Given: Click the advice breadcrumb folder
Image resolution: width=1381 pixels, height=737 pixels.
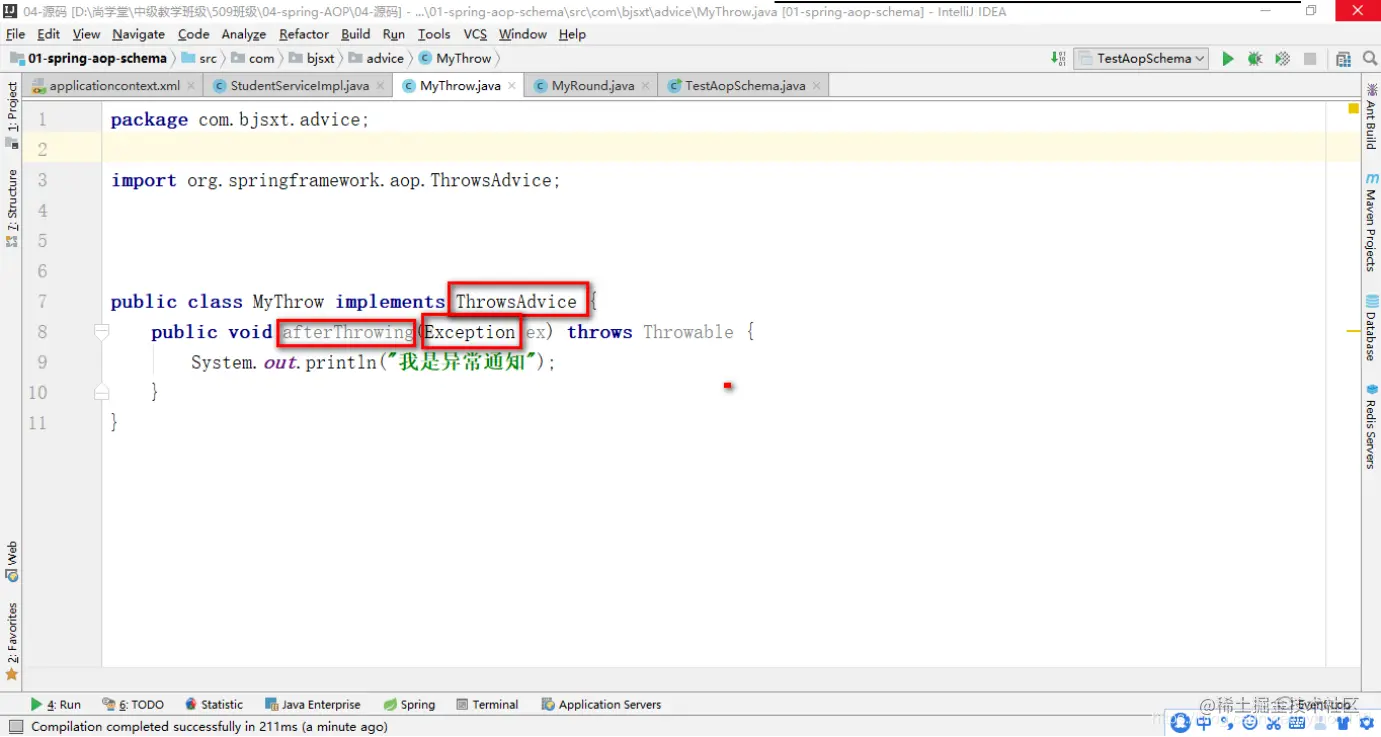Looking at the screenshot, I should point(376,59).
